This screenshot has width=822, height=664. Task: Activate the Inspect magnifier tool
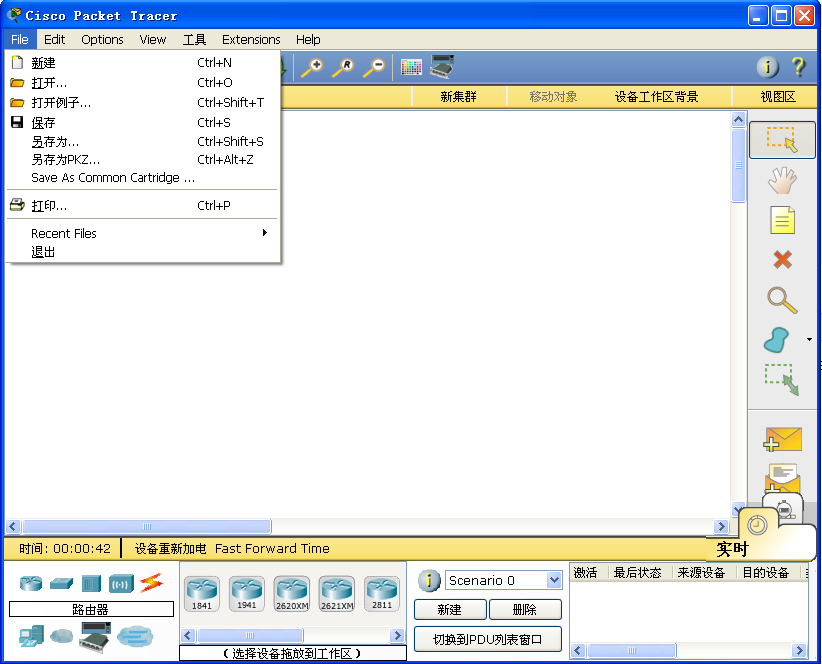(782, 300)
